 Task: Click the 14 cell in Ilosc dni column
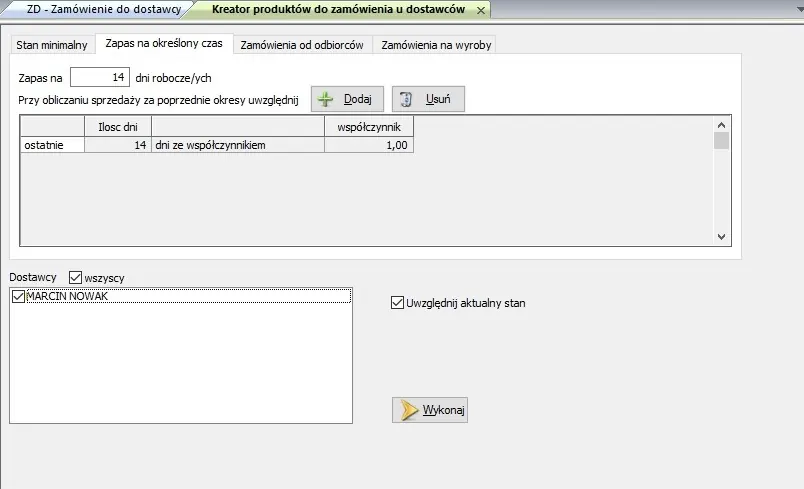click(x=118, y=145)
